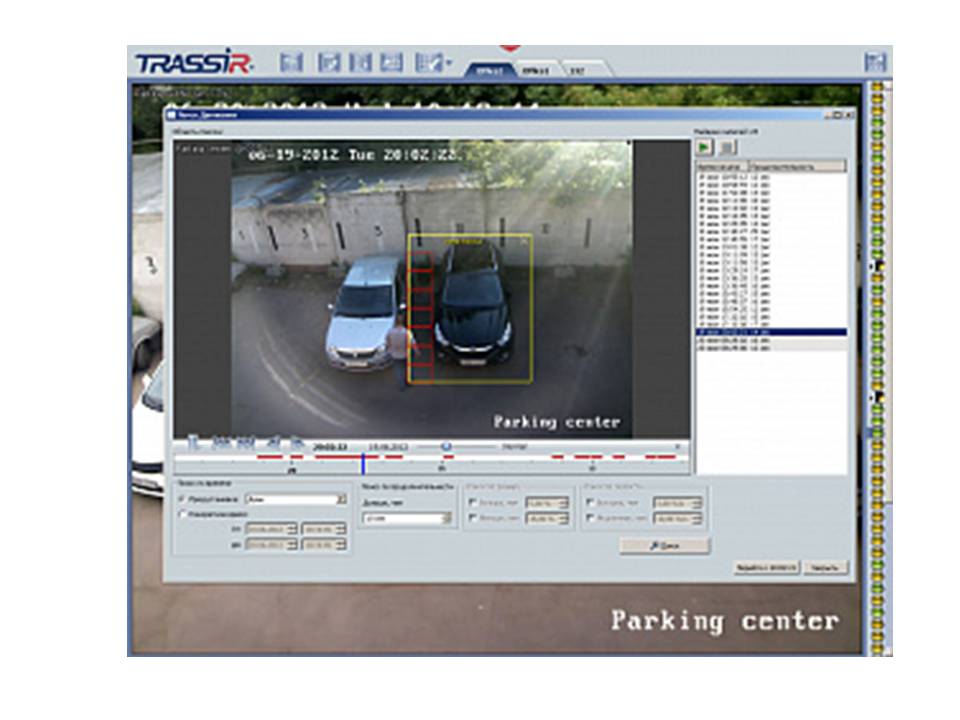Click the lower date field in the first settings group
The image size is (960, 720).
click(x=271, y=544)
